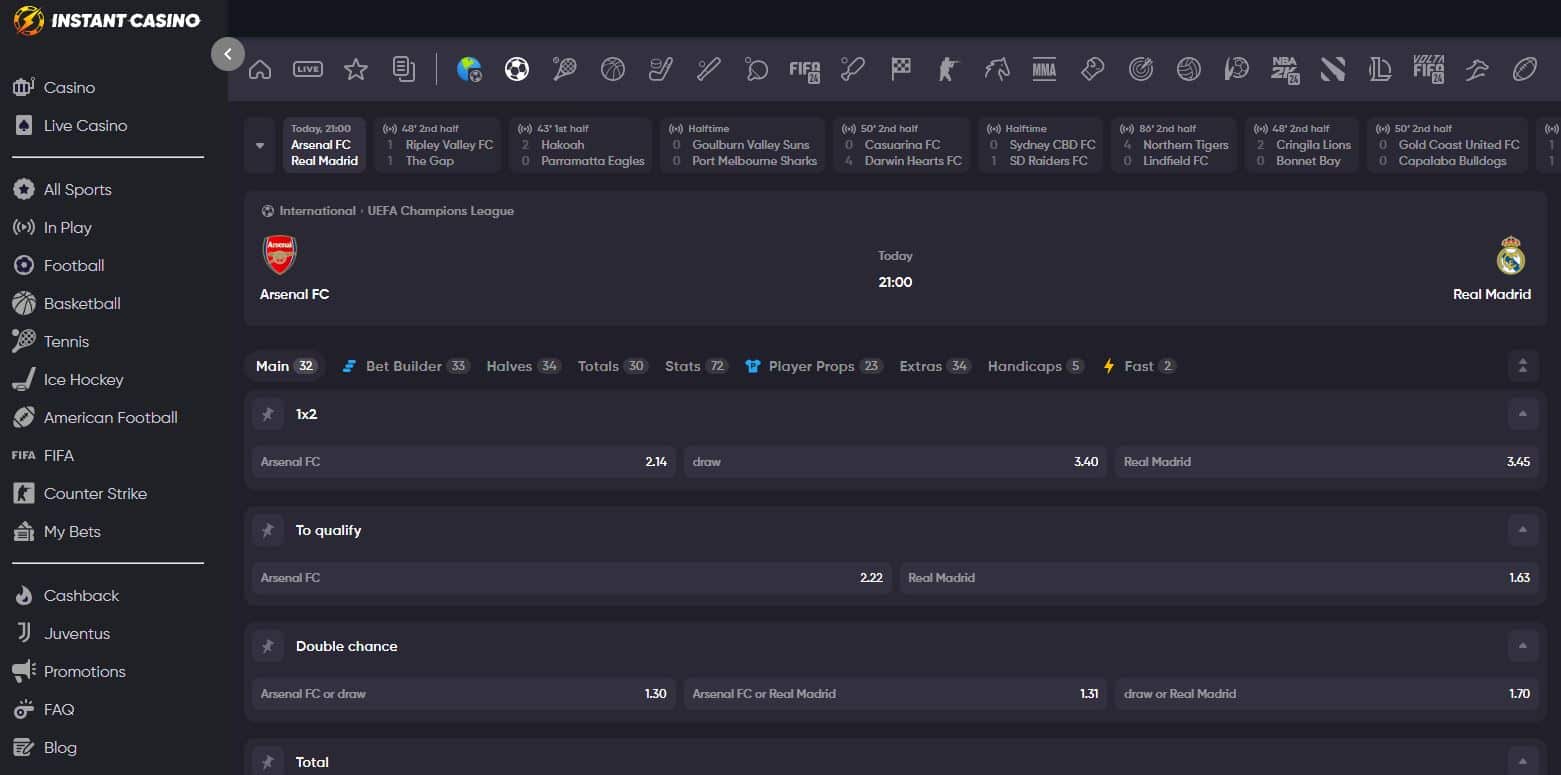Image resolution: width=1561 pixels, height=775 pixels.
Task: Select the Dota 2 icon
Action: click(1333, 69)
